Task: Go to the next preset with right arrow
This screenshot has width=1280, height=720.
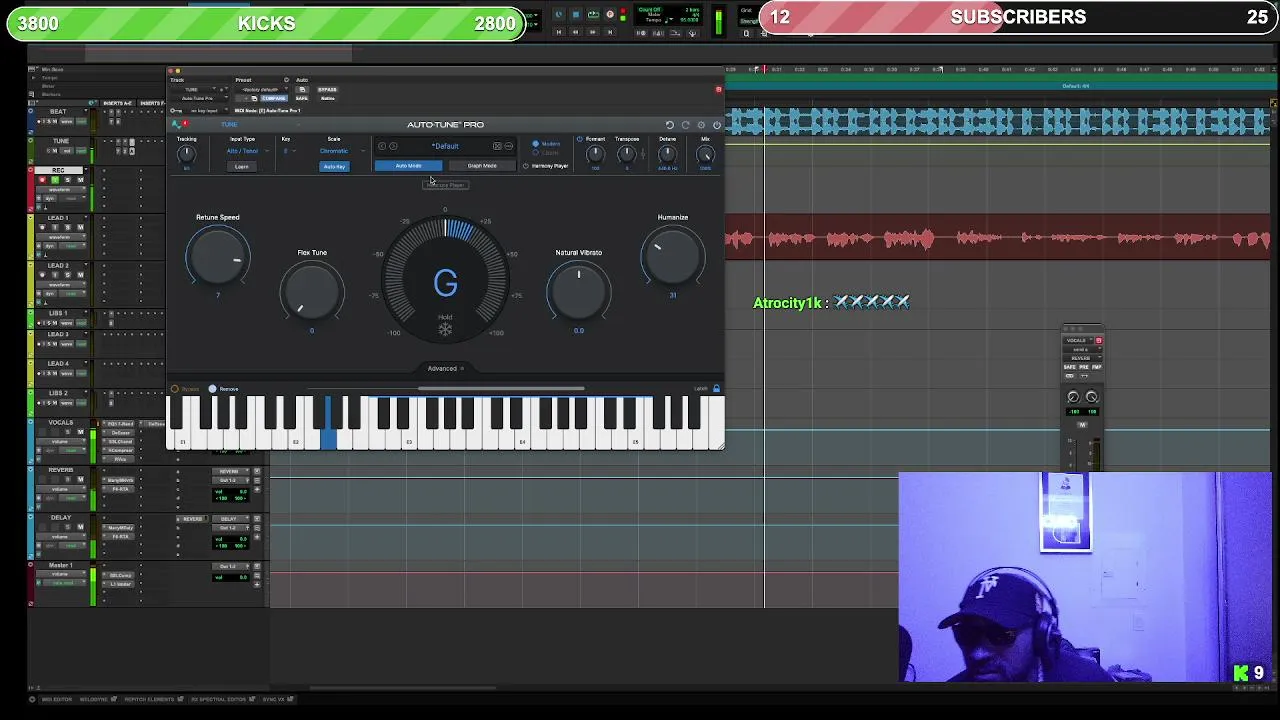Action: point(393,146)
